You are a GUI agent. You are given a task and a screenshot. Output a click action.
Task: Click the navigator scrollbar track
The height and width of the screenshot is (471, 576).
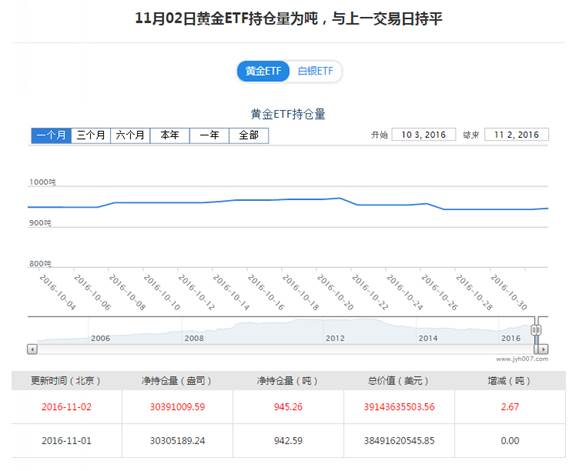[x=285, y=349]
